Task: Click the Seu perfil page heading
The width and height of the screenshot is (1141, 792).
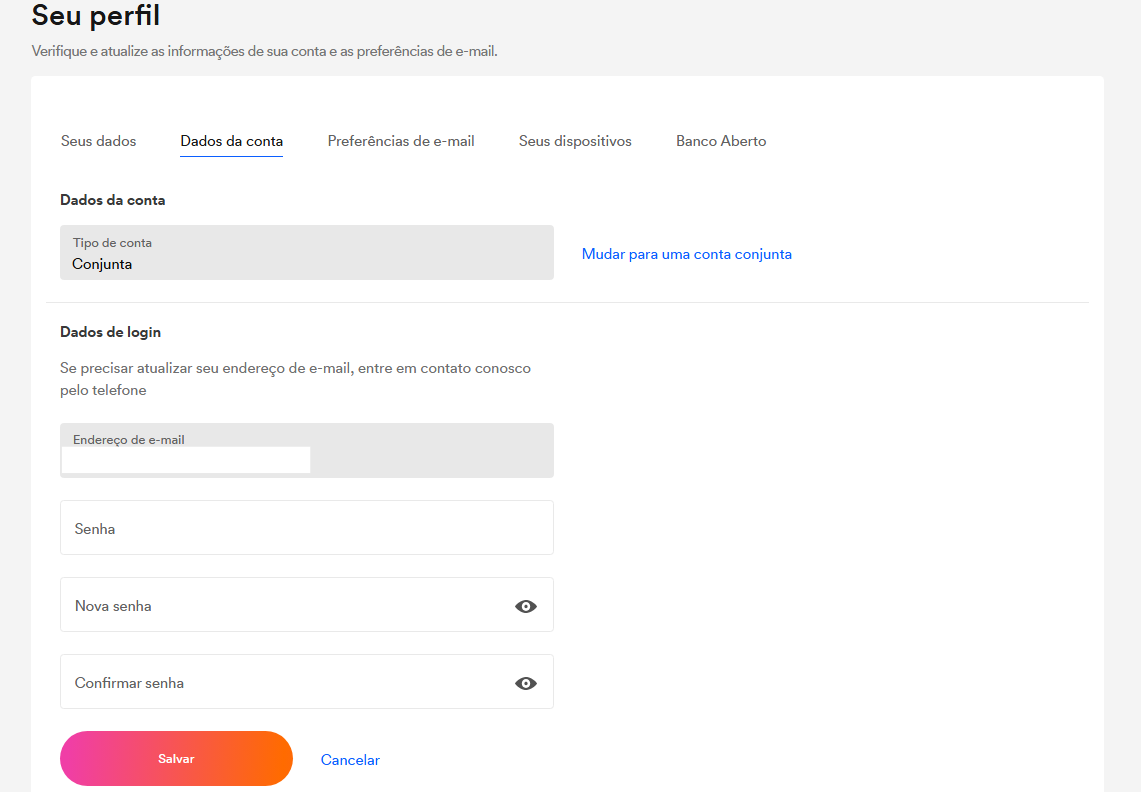Action: 96,16
